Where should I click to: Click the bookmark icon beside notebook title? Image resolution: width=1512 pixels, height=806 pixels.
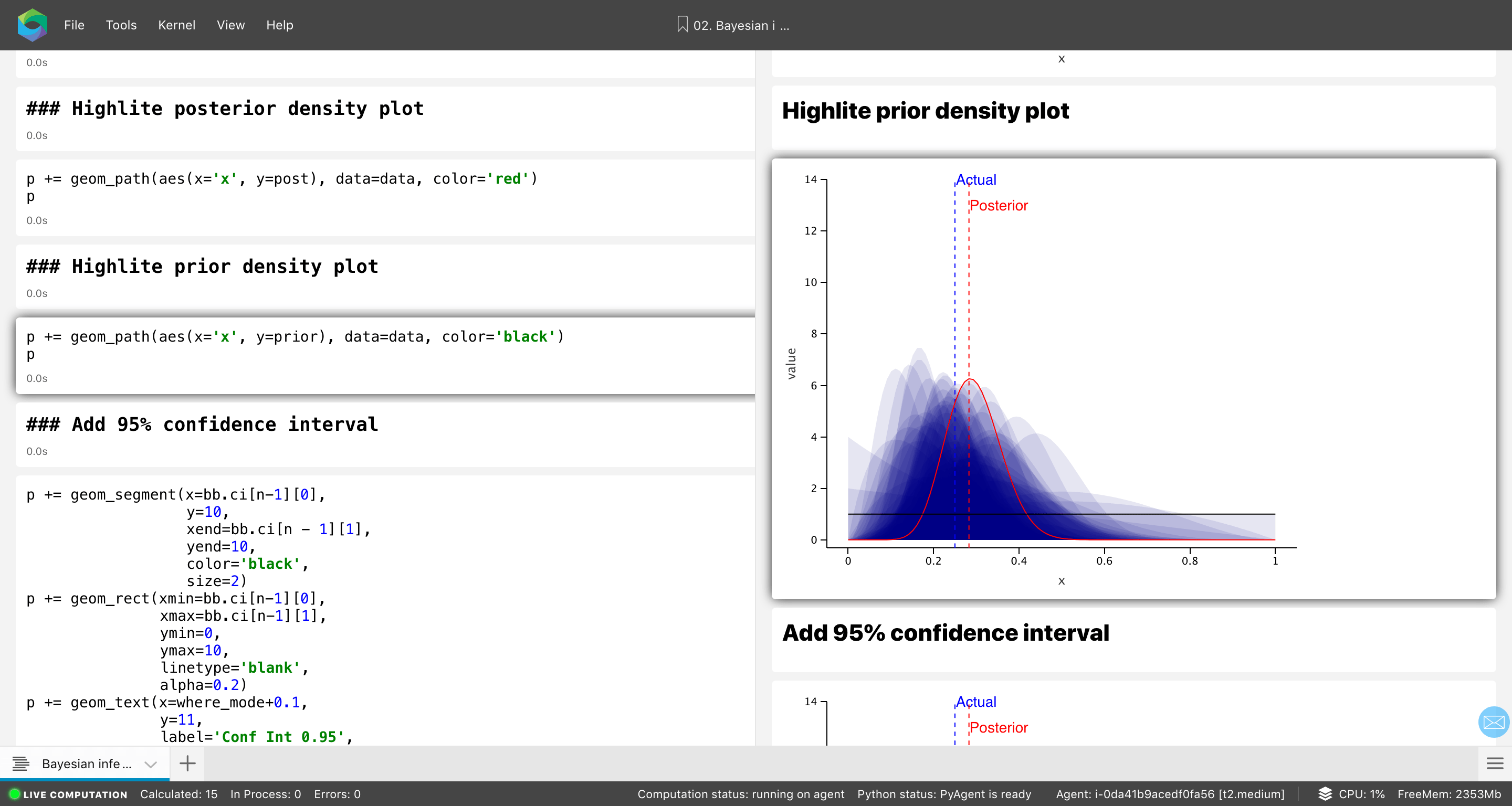[x=682, y=25]
